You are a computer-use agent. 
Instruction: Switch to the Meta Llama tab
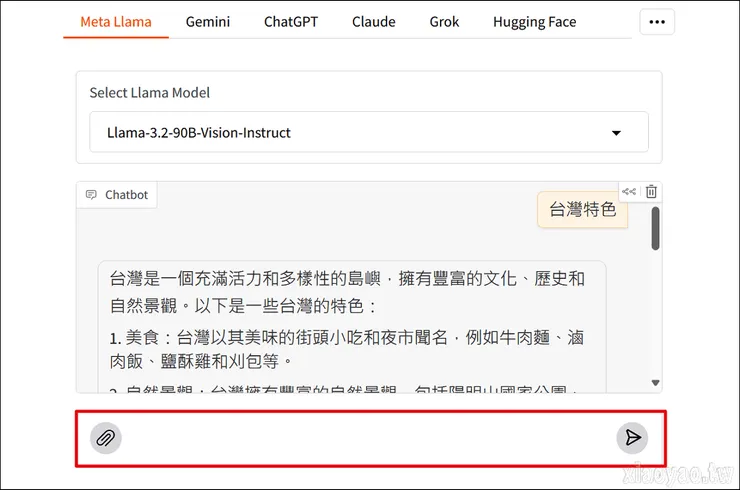pos(116,22)
